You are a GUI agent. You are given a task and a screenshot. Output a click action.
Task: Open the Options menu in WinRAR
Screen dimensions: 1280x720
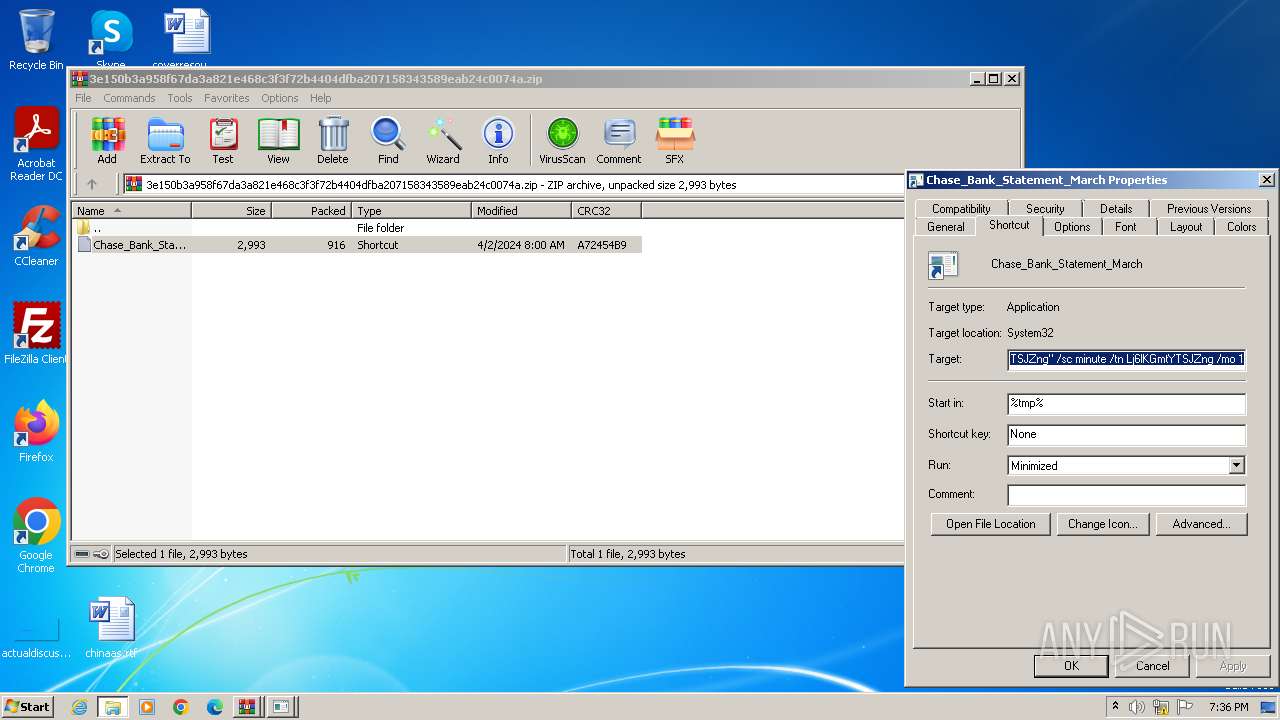coord(280,98)
